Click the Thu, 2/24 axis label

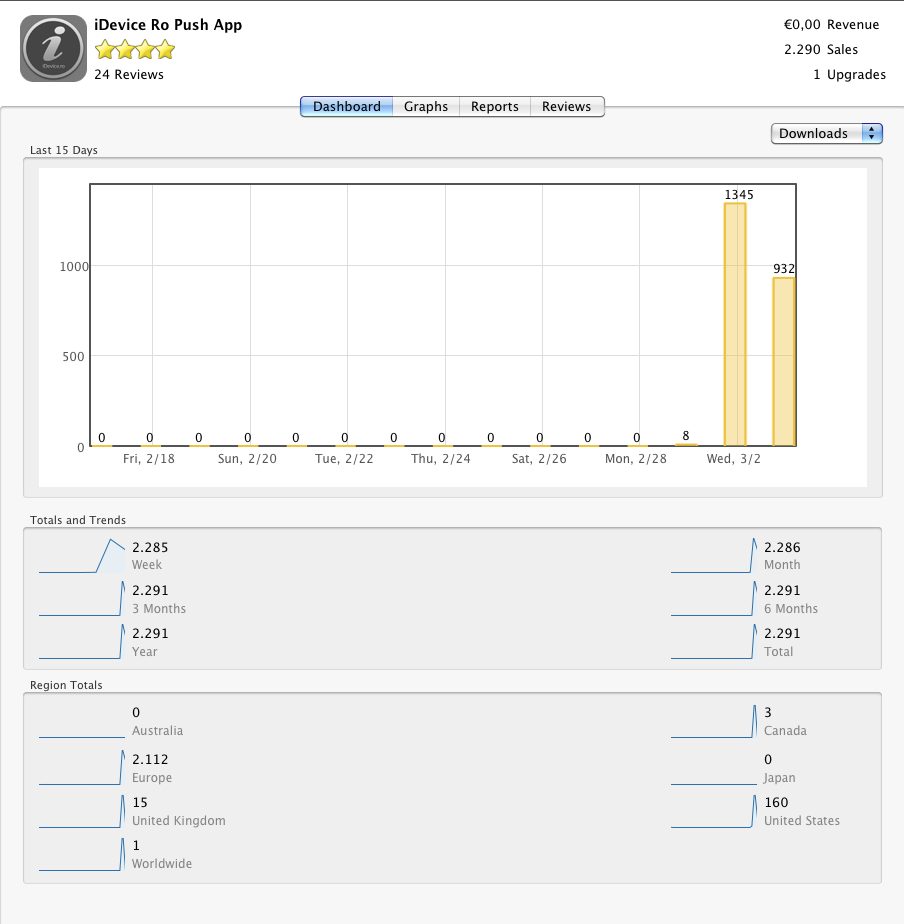pyautogui.click(x=441, y=459)
